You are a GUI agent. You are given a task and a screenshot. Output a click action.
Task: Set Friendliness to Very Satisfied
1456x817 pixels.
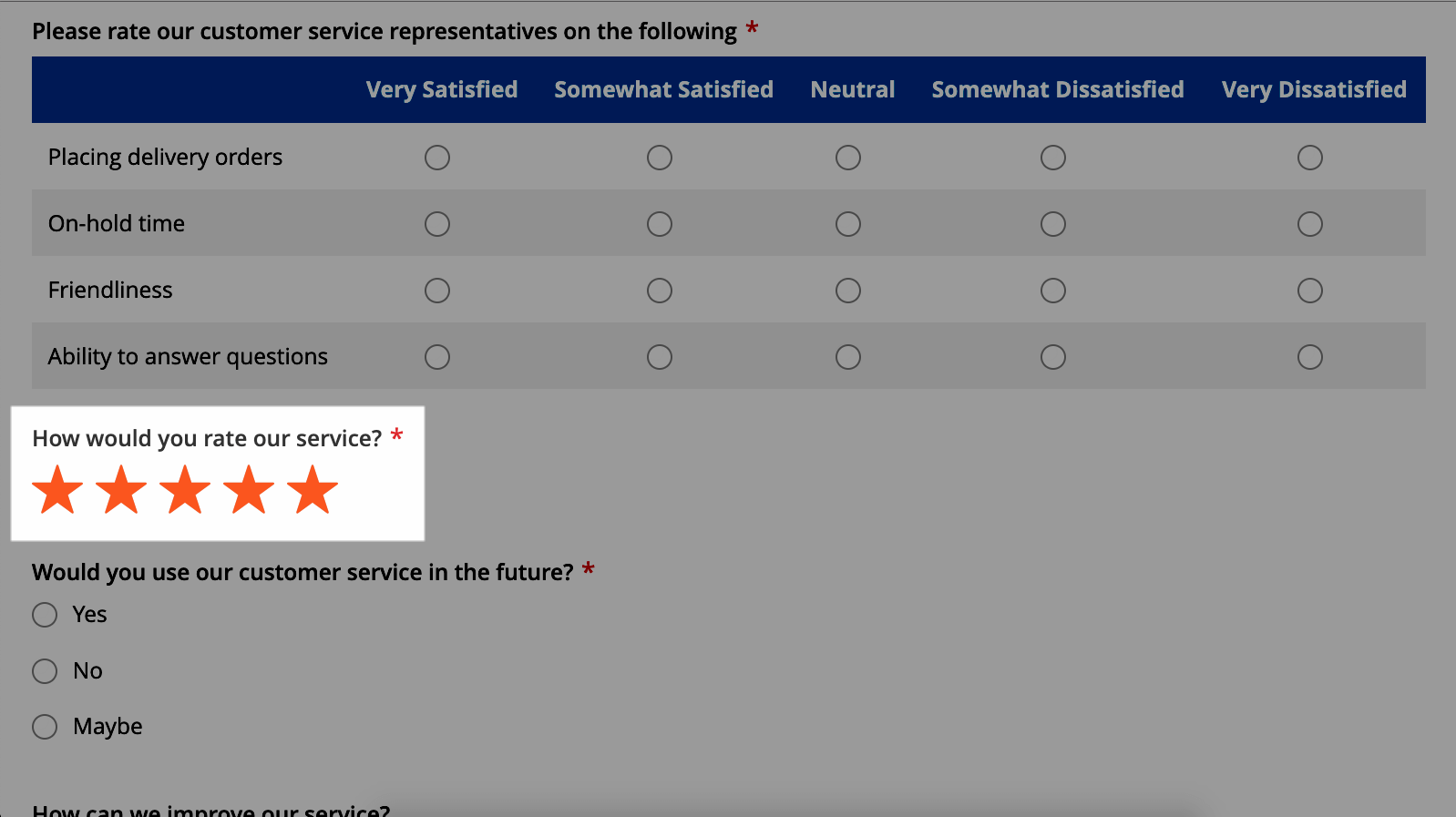tap(437, 291)
